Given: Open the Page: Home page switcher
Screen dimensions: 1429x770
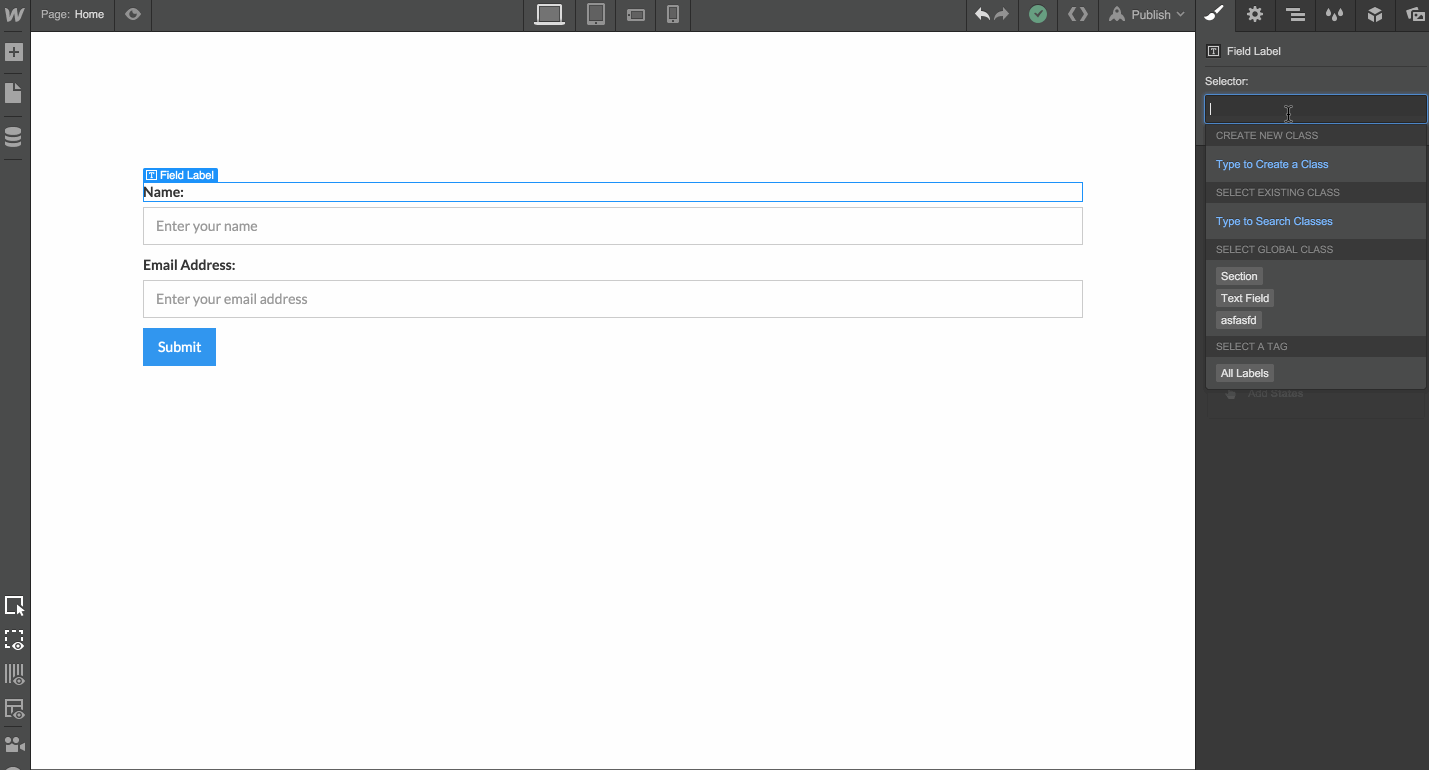Looking at the screenshot, I should (72, 15).
